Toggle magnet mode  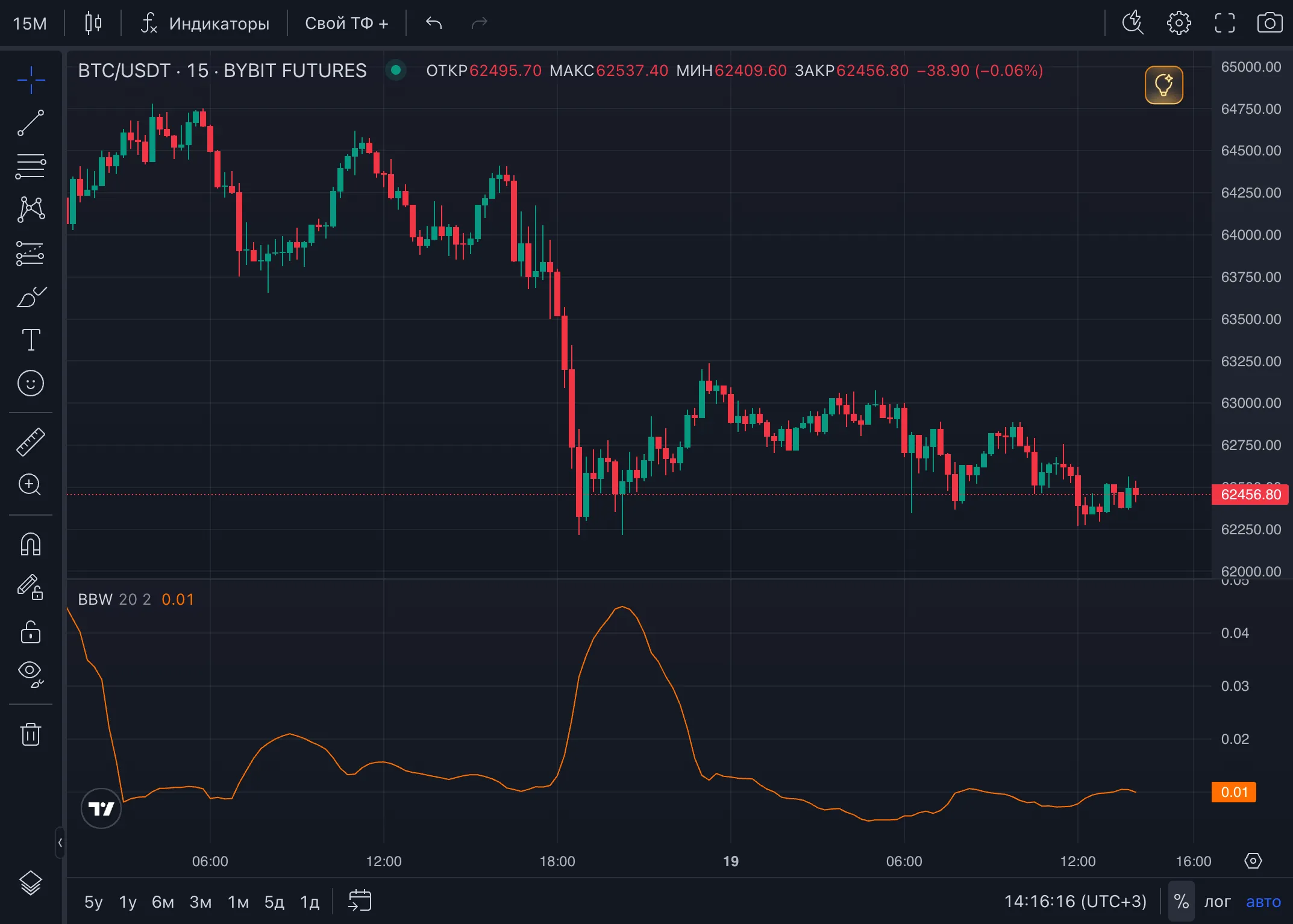tap(31, 545)
